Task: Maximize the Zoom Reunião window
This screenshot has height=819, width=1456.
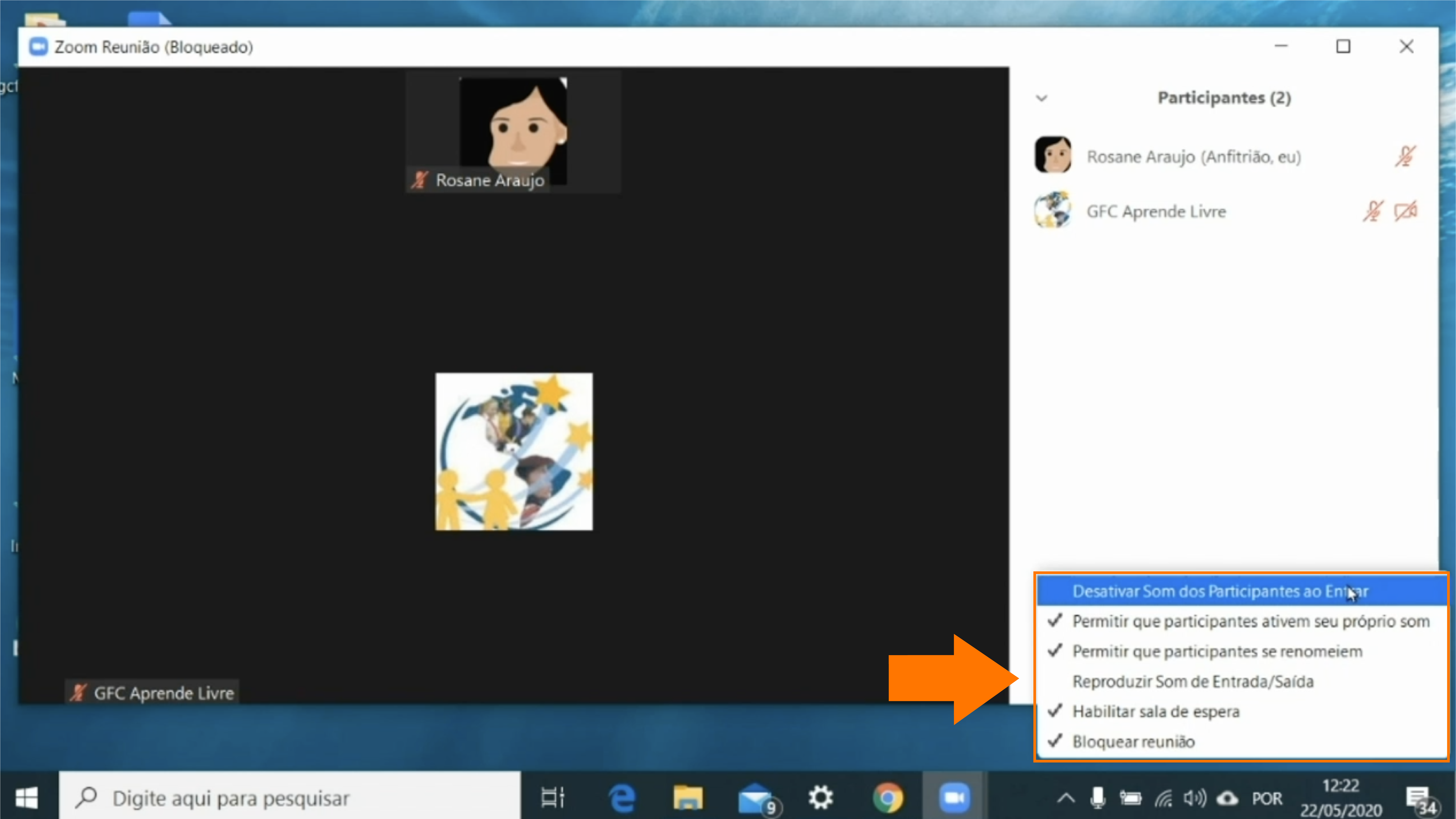Action: (x=1343, y=46)
